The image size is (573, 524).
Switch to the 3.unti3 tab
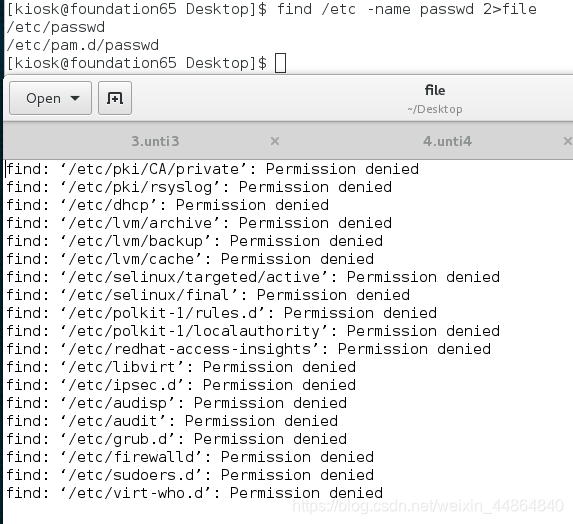[155, 141]
